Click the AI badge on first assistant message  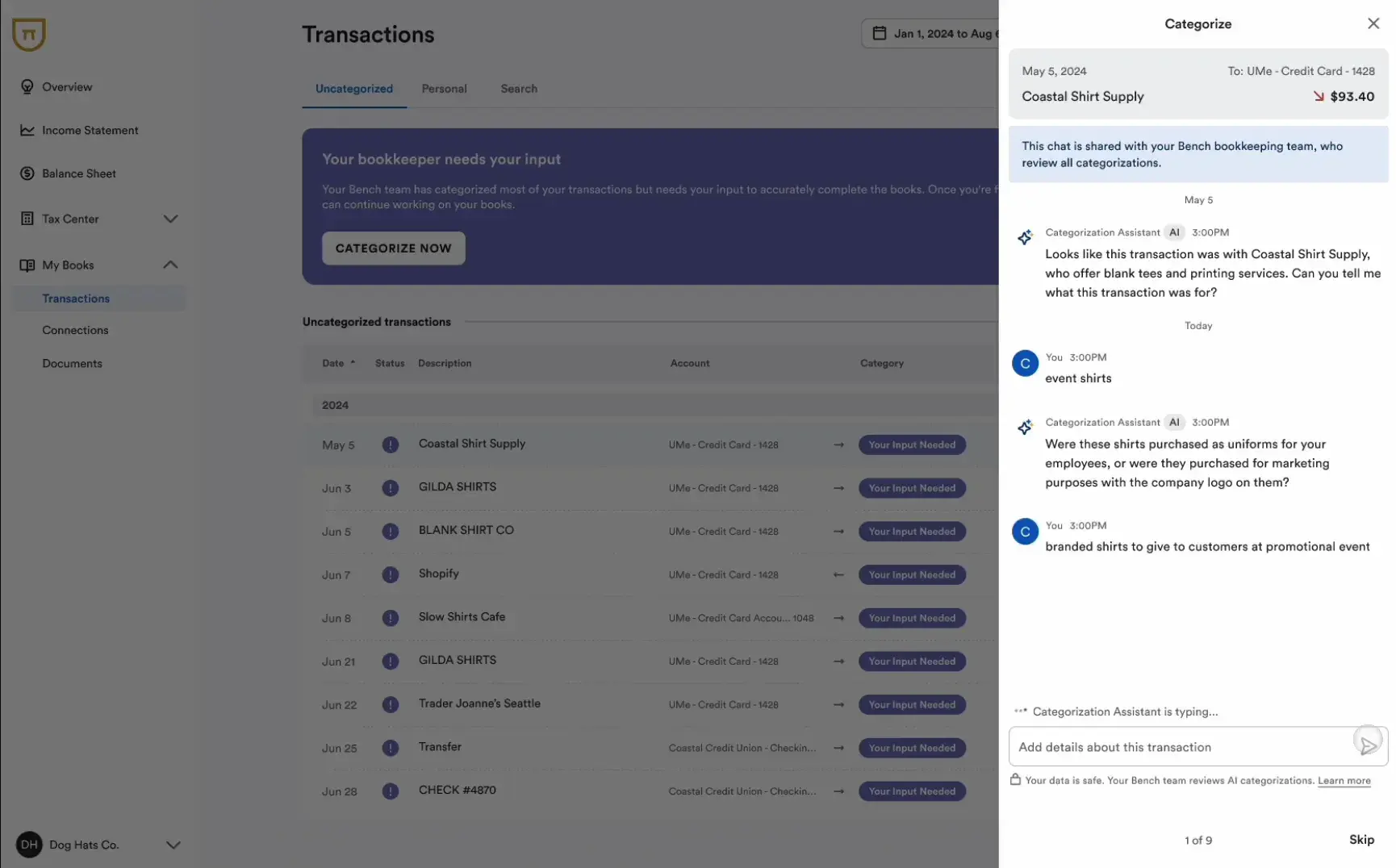pyautogui.click(x=1174, y=232)
